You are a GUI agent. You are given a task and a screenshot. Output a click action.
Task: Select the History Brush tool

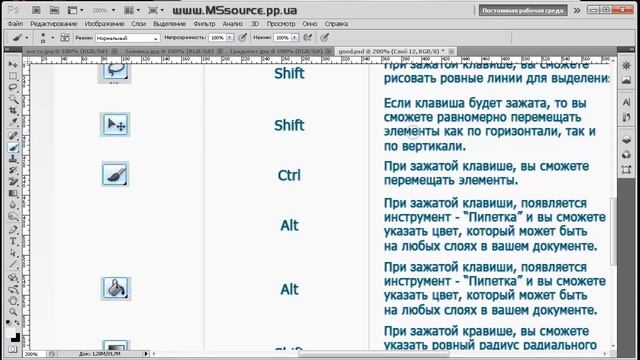pyautogui.click(x=13, y=170)
